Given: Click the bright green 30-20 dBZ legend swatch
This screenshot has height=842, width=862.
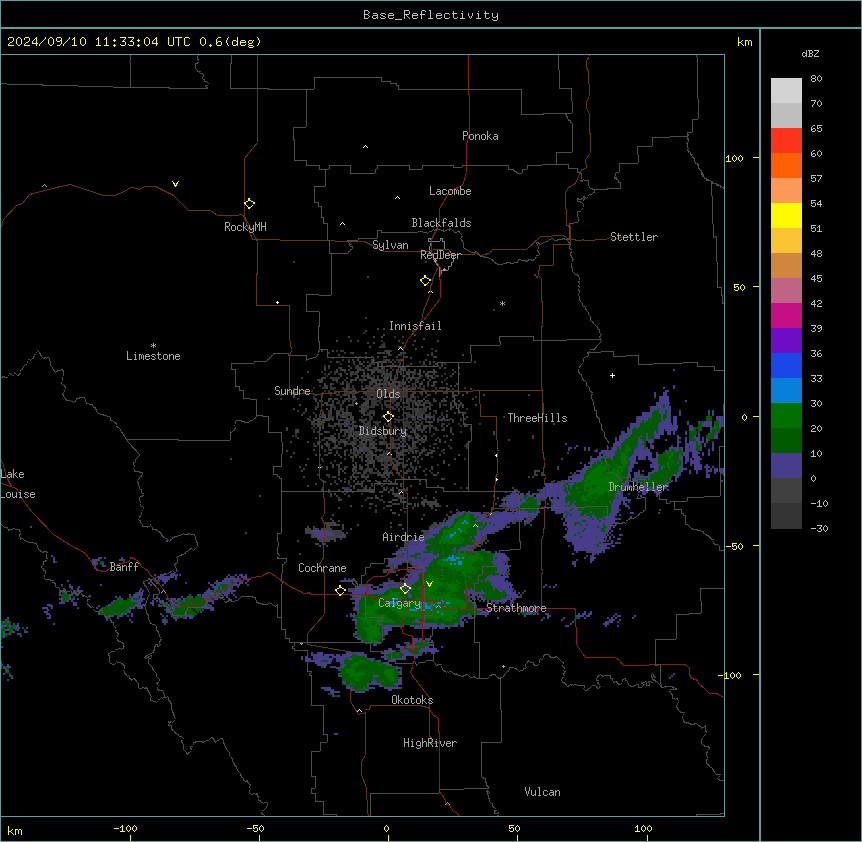Looking at the screenshot, I should pos(786,416).
